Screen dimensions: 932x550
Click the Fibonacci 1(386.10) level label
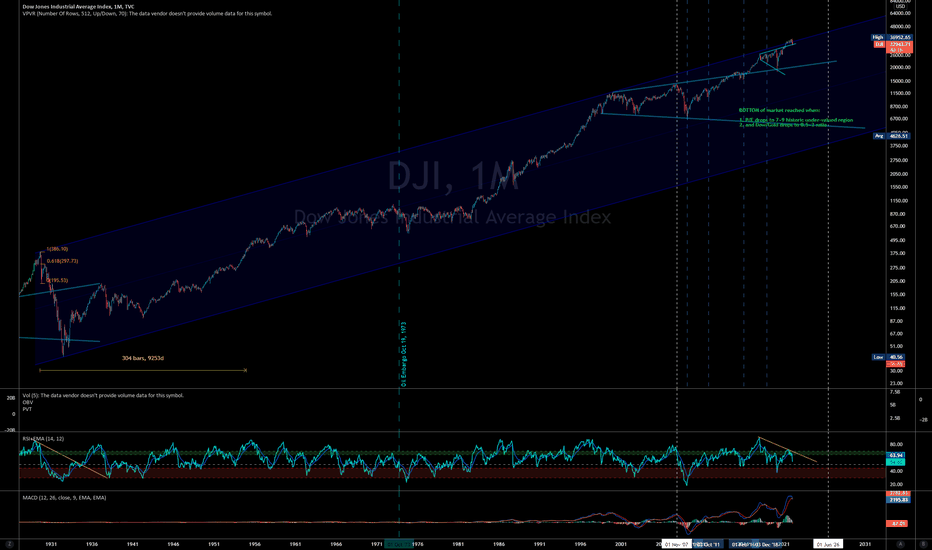[x=57, y=249]
